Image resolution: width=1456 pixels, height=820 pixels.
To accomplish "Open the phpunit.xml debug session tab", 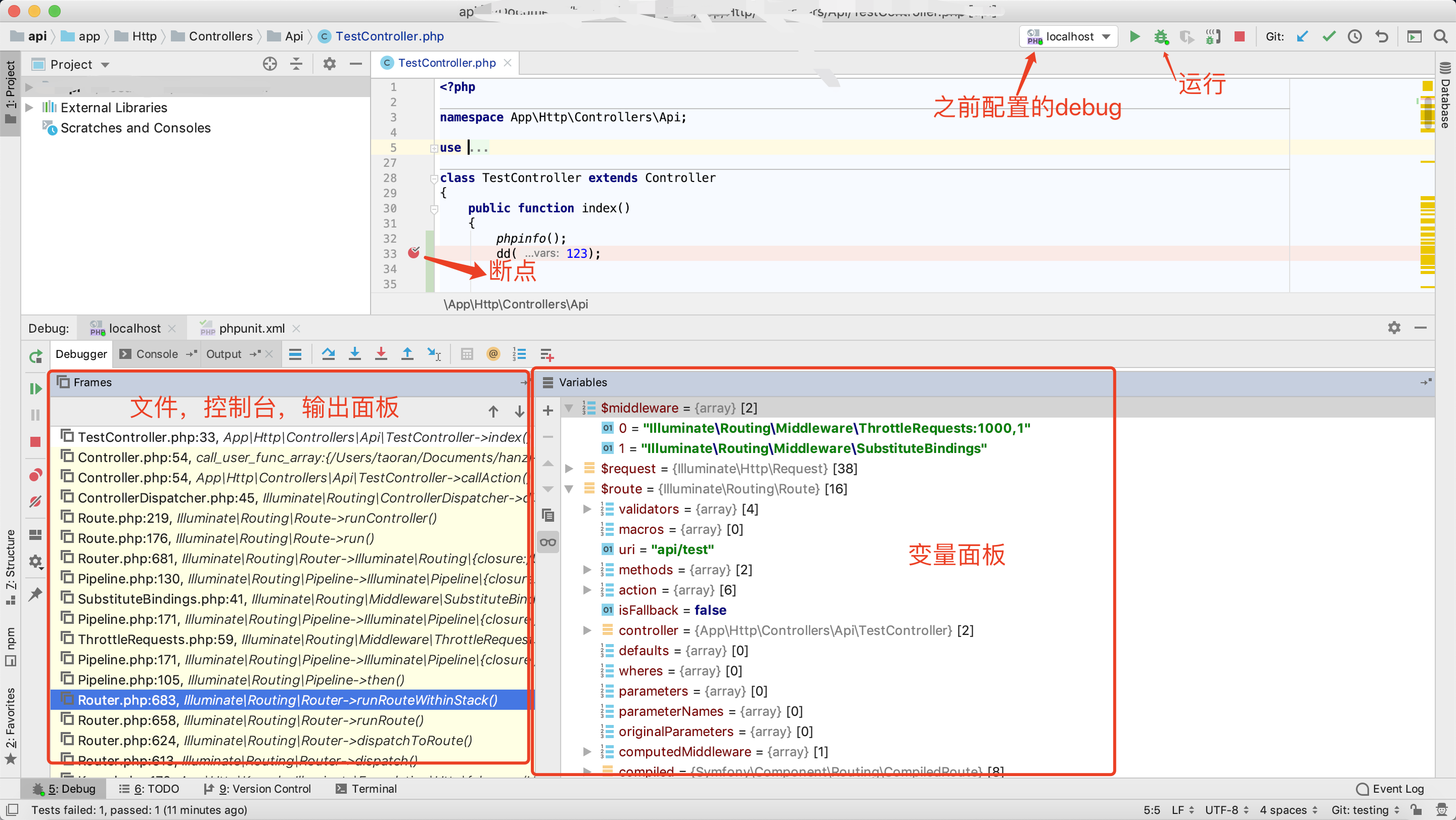I will click(252, 328).
